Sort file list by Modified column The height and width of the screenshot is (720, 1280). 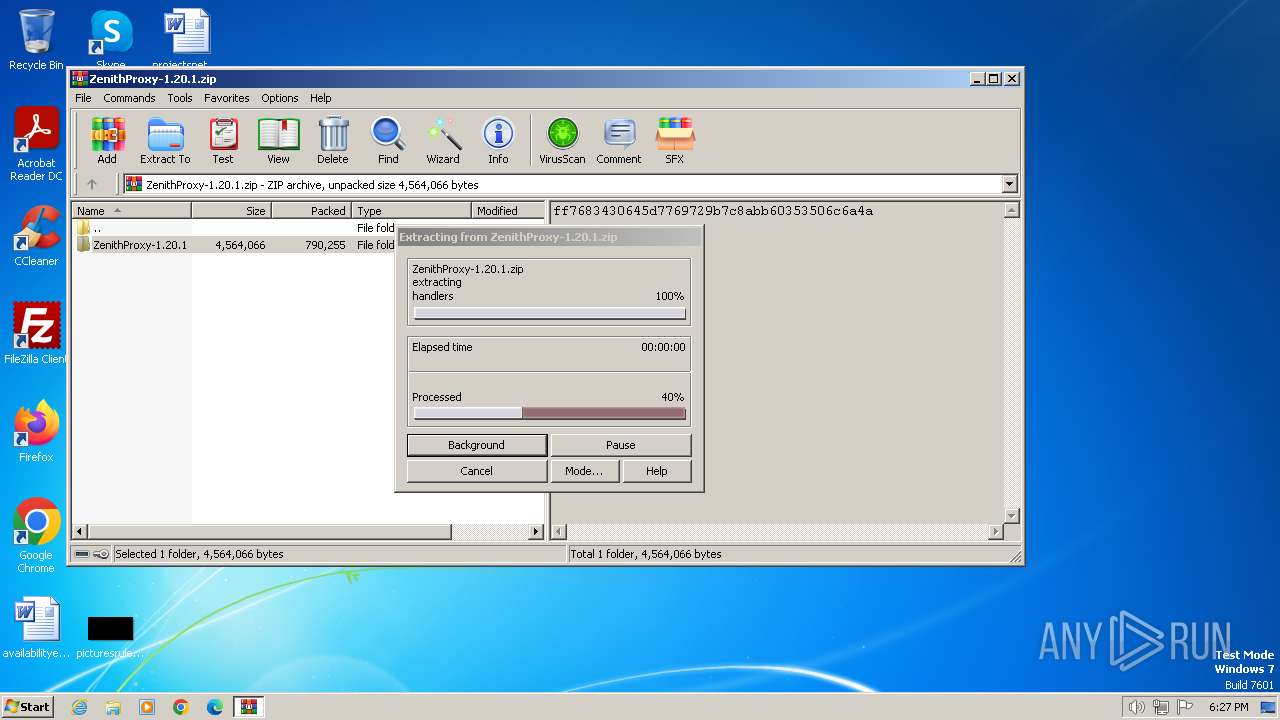[507, 210]
